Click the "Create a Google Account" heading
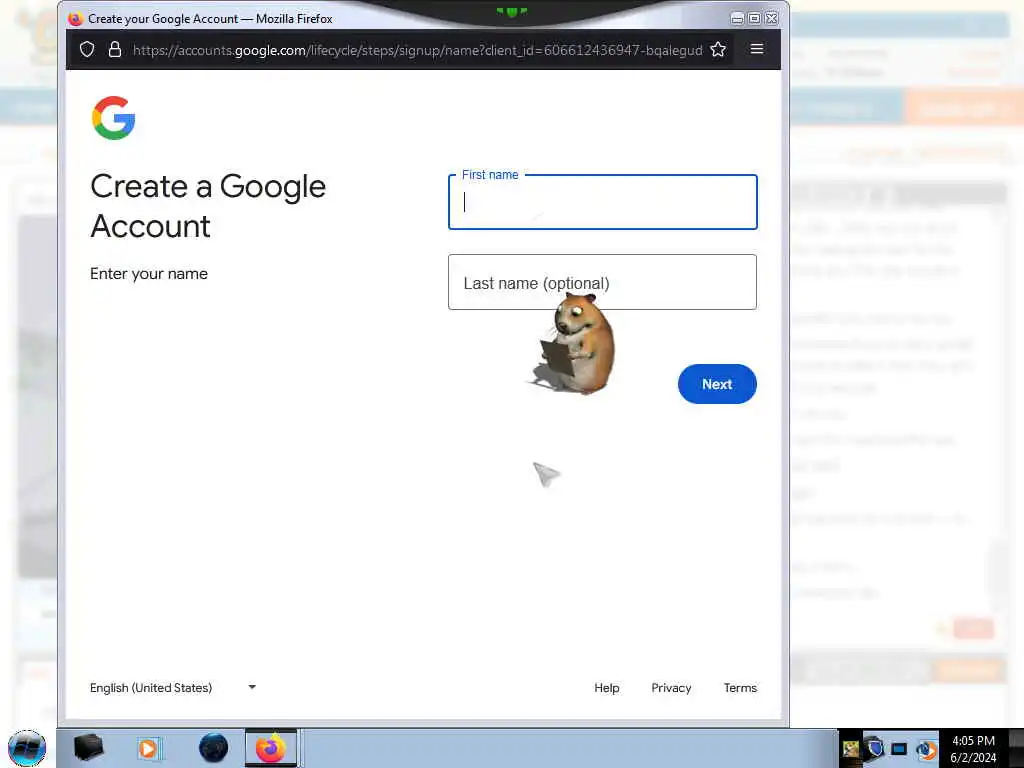The image size is (1024, 768). coord(208,206)
